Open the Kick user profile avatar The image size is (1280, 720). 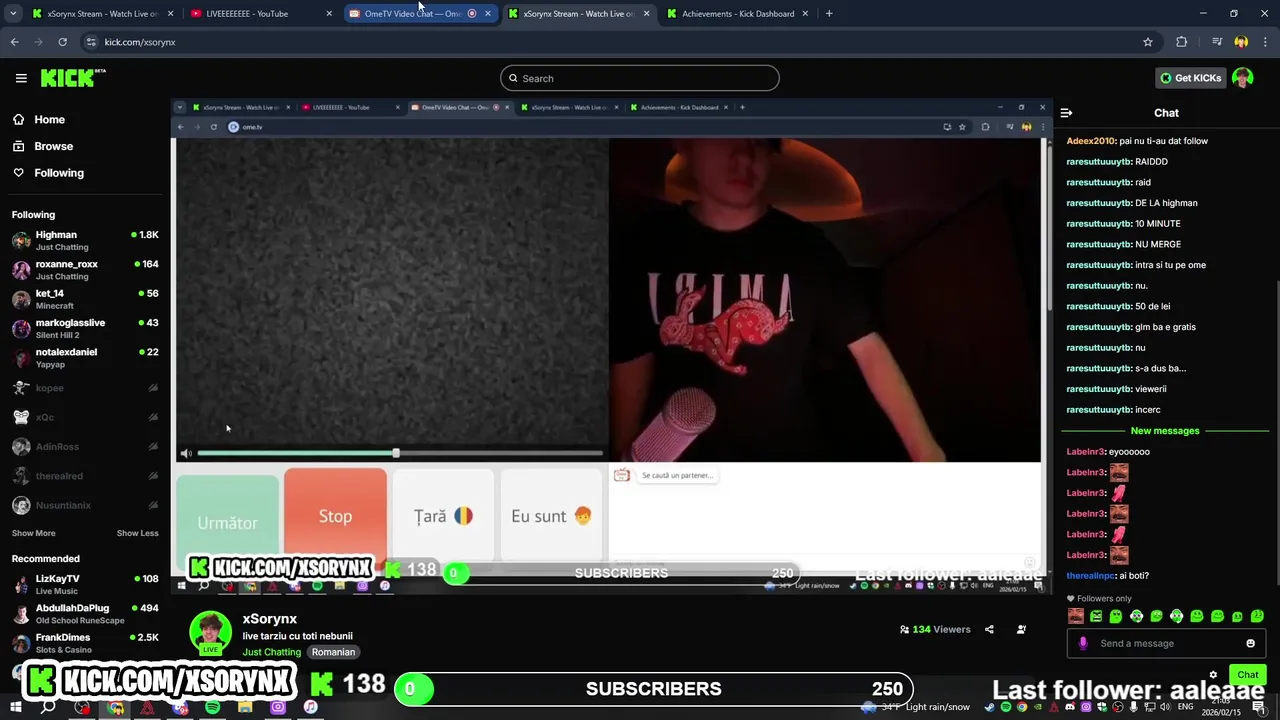click(x=1243, y=78)
